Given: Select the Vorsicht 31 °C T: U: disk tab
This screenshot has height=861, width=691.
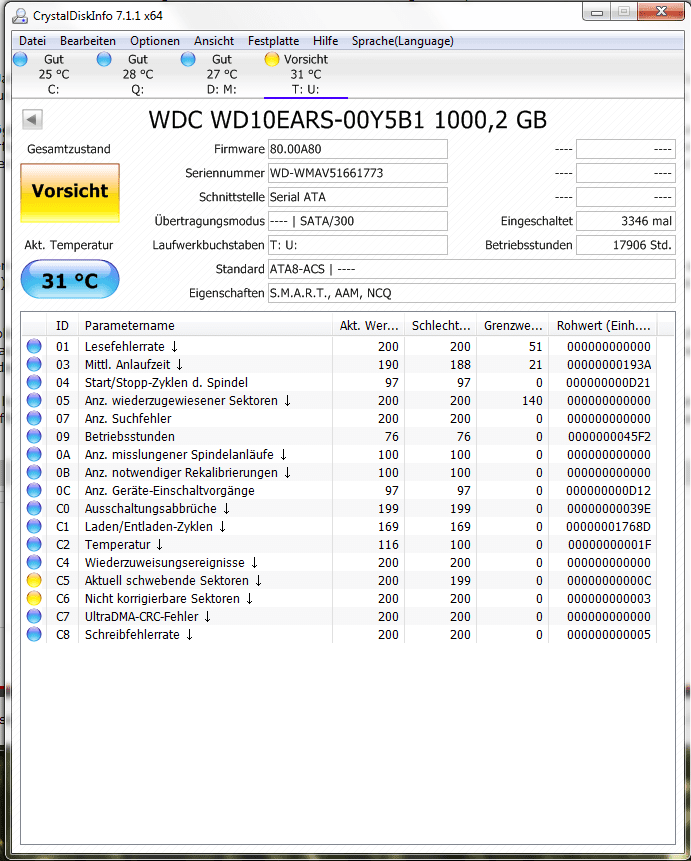Looking at the screenshot, I should [x=305, y=74].
